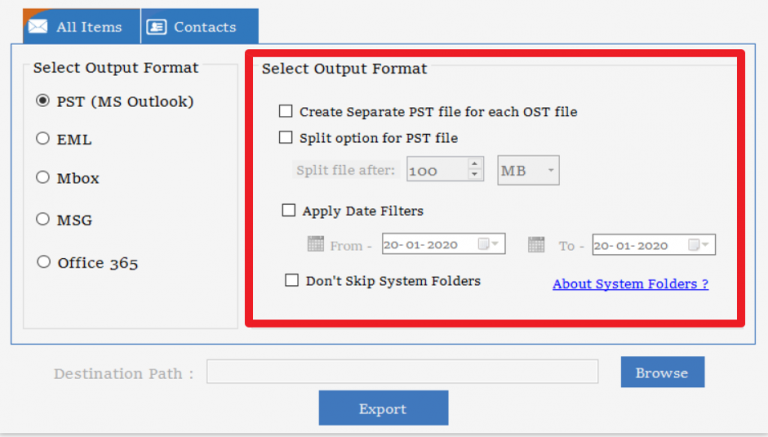Choose the EML output format

click(43, 139)
